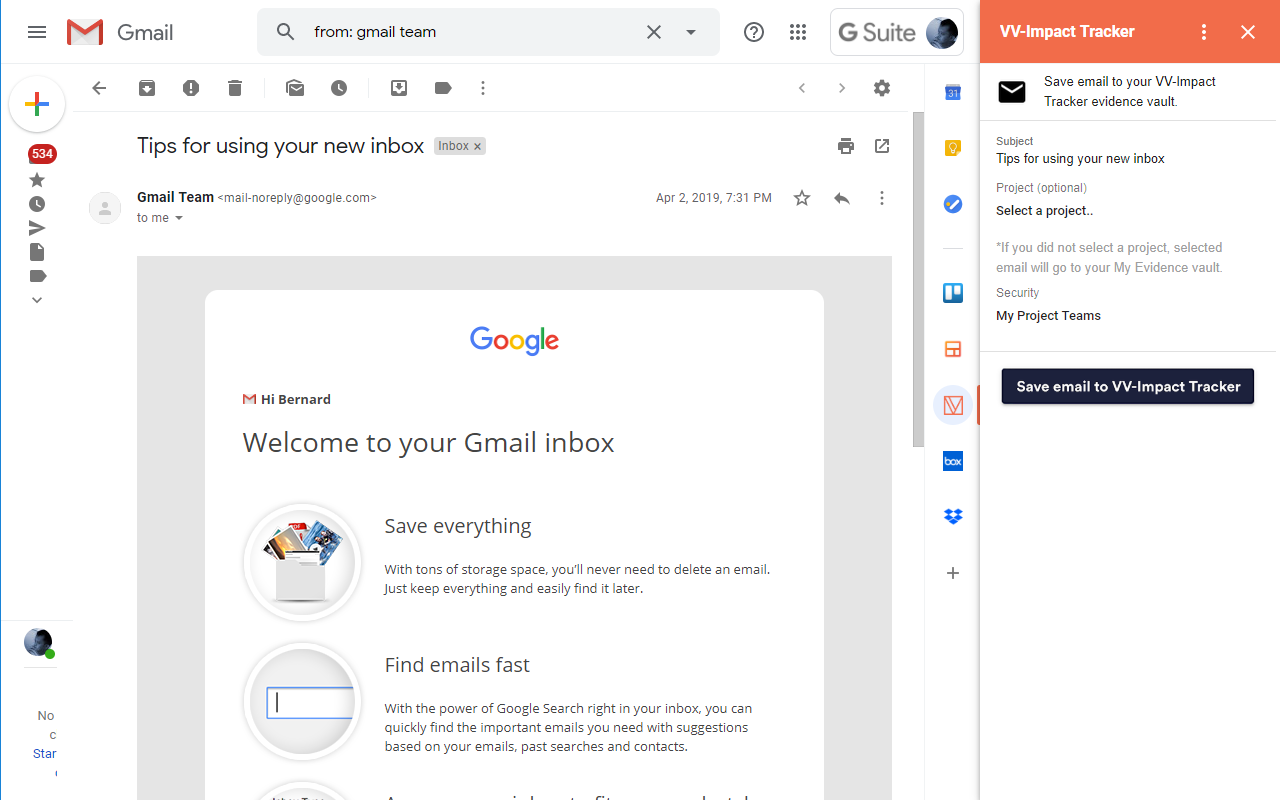Viewport: 1280px width, 800px height.
Task: Open Google Tasks in the side panel
Action: click(x=953, y=204)
